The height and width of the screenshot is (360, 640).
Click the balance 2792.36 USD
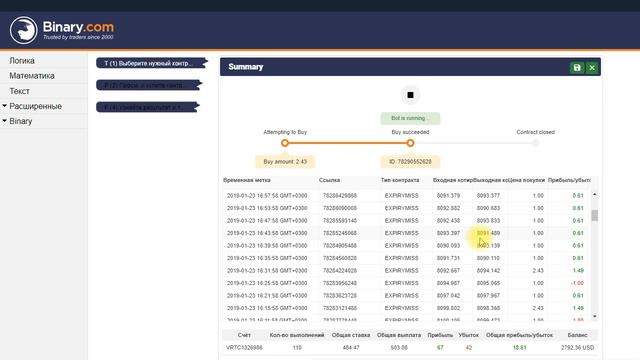[x=577, y=348]
